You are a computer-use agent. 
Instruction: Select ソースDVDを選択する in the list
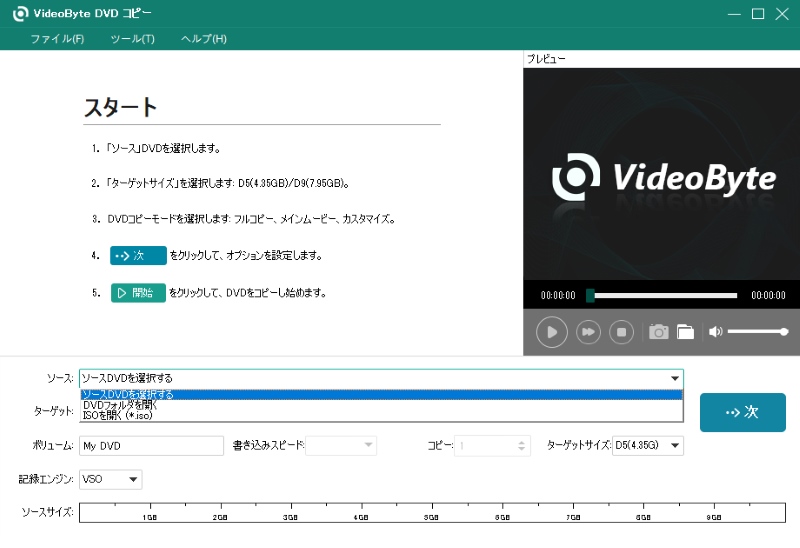tap(381, 394)
